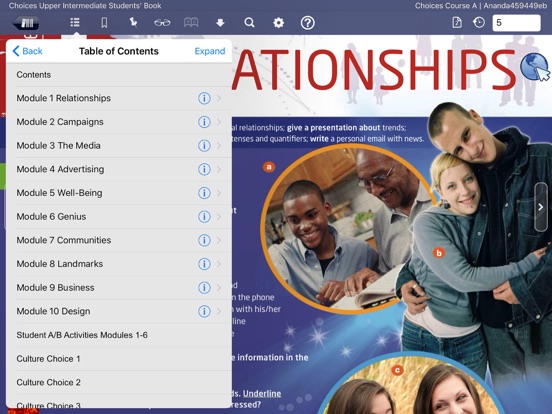This screenshot has width=552, height=414.
Task: Open the bookshelf library icon
Action: tap(26, 23)
